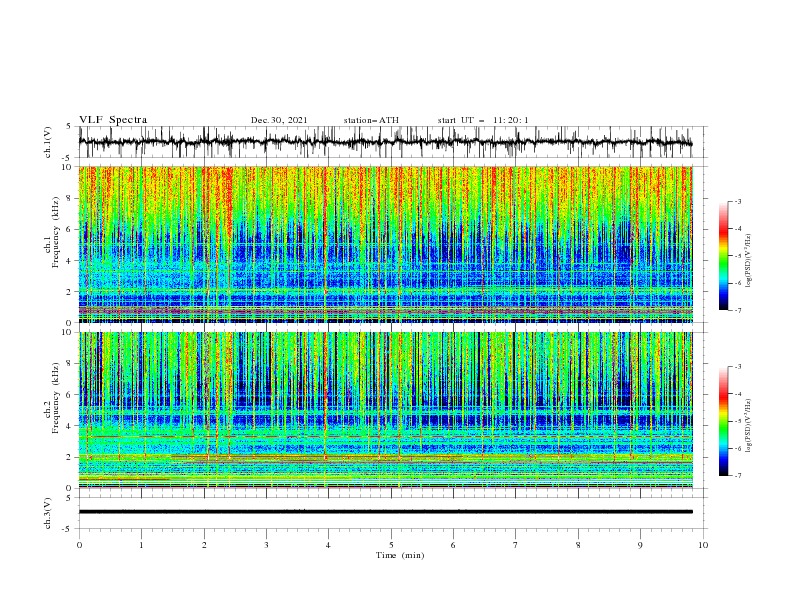Screen dimensions: 792x612
Task: Click time axis tick label '2'
Action: [x=204, y=545]
